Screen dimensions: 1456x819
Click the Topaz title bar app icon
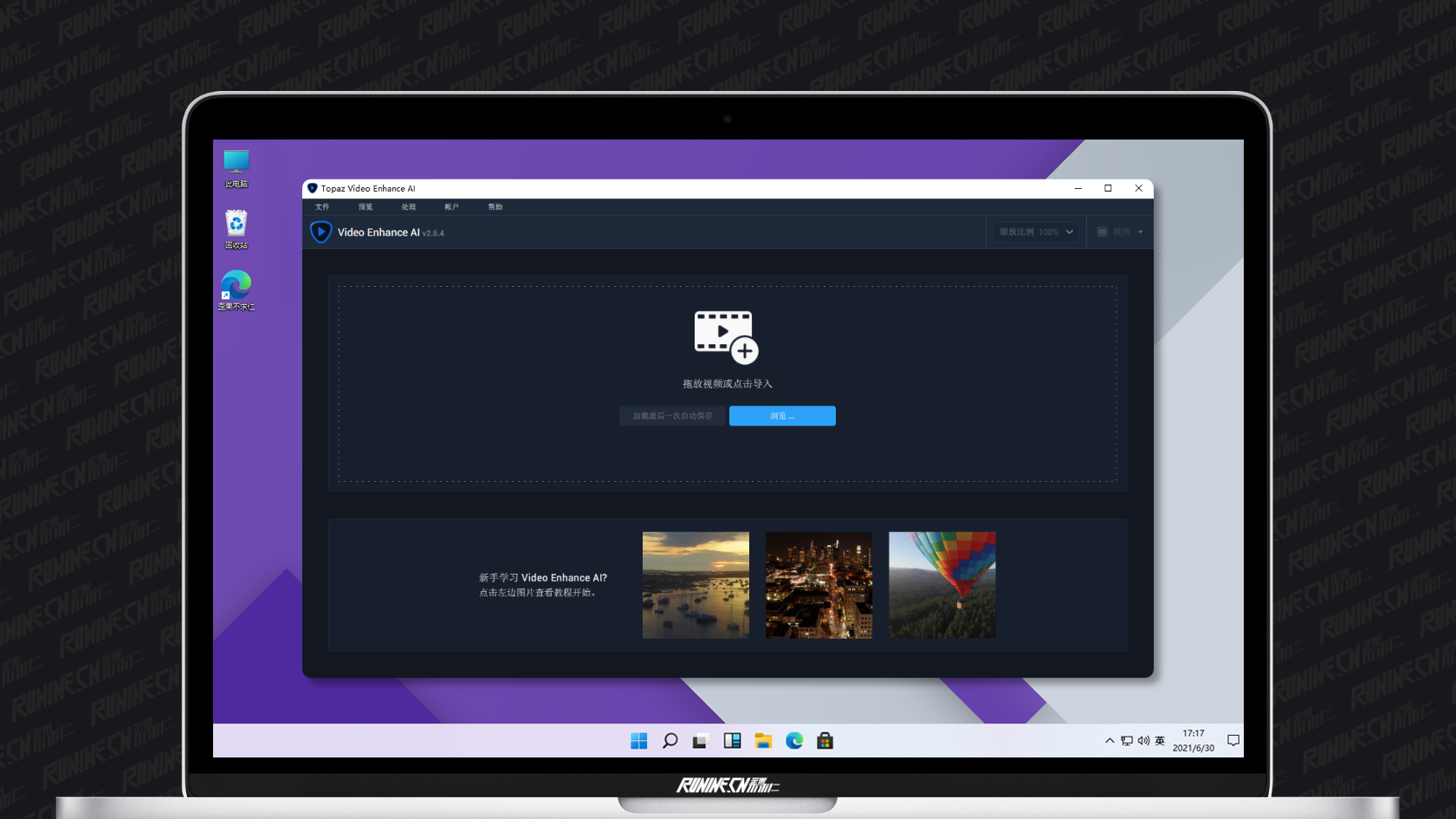point(313,188)
